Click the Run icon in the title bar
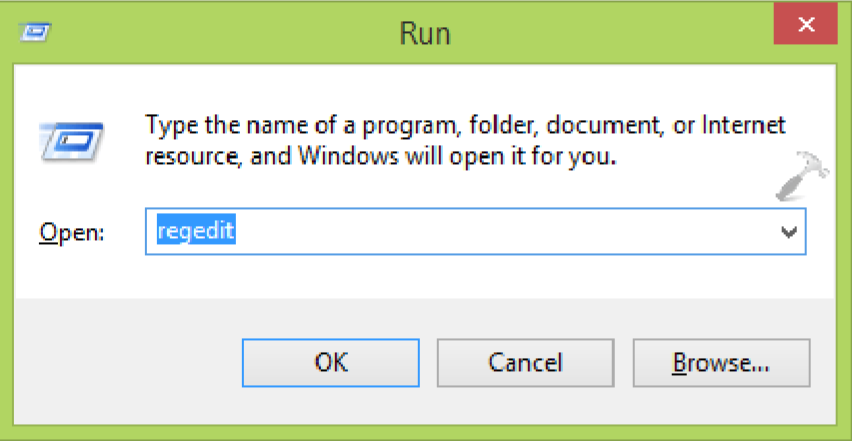Image resolution: width=852 pixels, height=441 pixels. pyautogui.click(x=35, y=32)
